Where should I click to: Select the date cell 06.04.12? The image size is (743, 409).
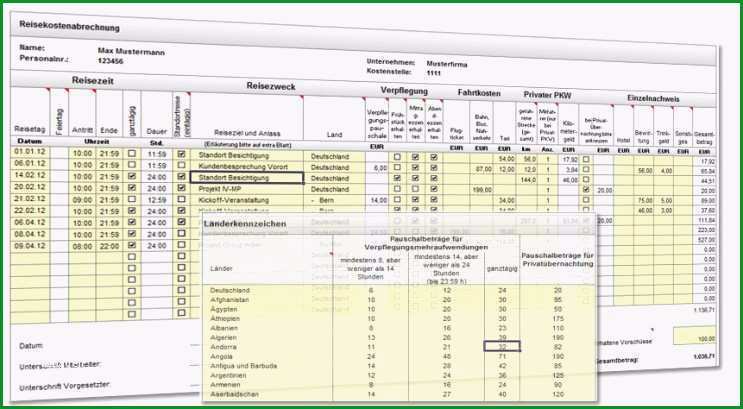[30, 222]
